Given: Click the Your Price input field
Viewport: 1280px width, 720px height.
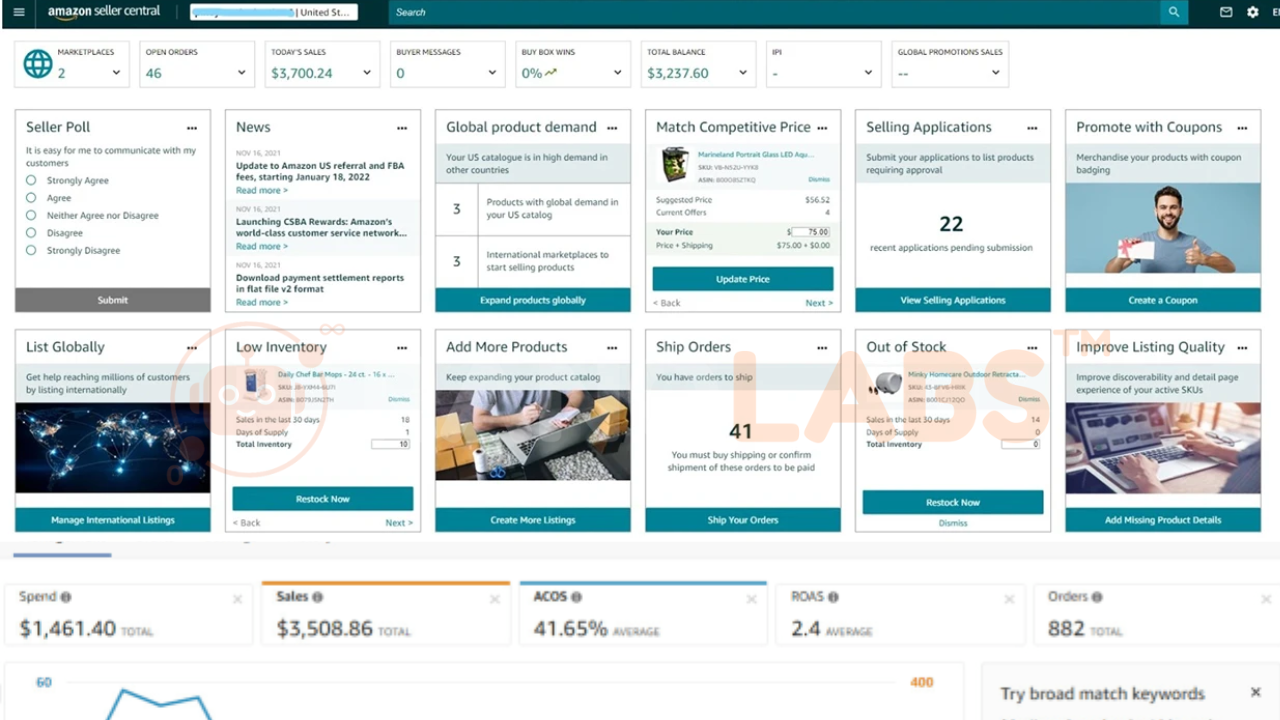Looking at the screenshot, I should click(811, 232).
